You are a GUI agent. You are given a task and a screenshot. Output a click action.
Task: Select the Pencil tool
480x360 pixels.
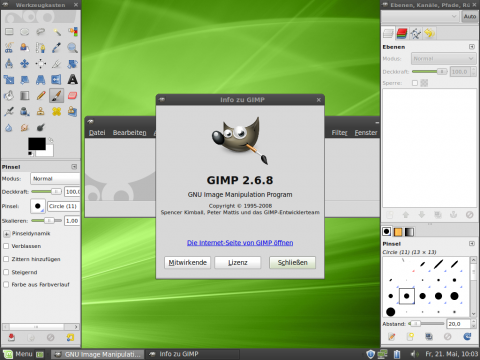41,96
